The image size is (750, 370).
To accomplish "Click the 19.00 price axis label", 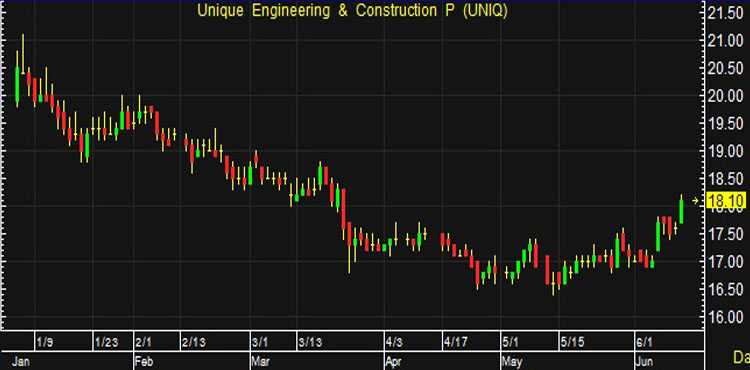I will [726, 152].
